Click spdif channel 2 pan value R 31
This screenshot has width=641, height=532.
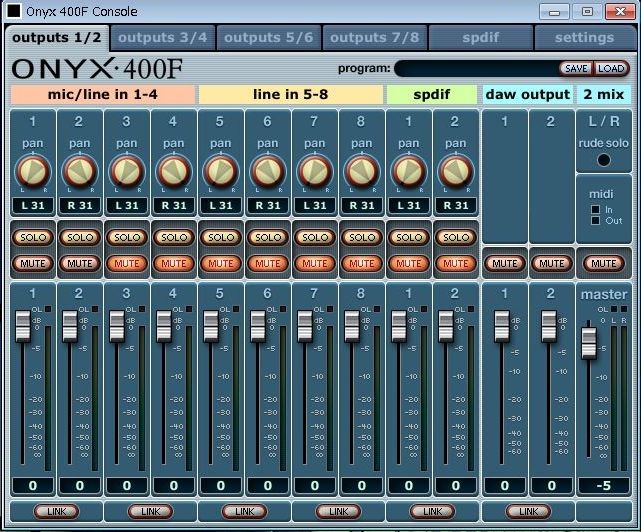click(x=456, y=205)
